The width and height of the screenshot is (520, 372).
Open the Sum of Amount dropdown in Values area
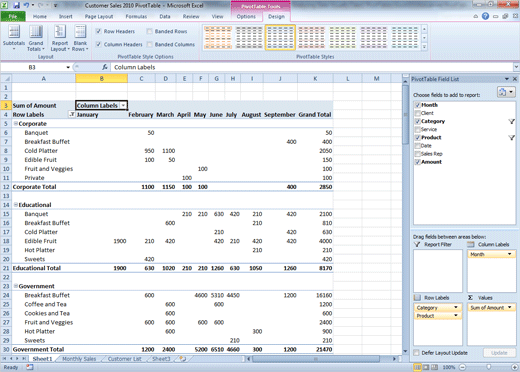tap(509, 307)
